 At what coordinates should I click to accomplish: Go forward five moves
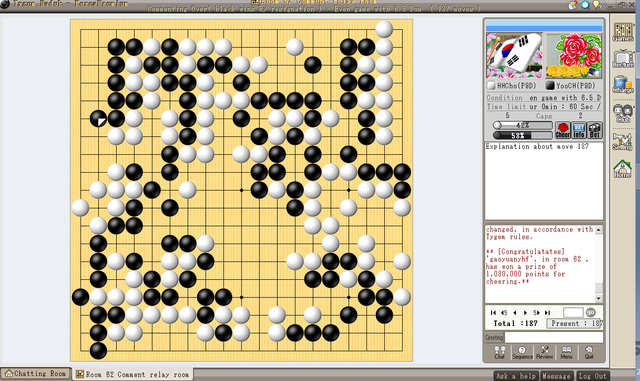[536, 312]
